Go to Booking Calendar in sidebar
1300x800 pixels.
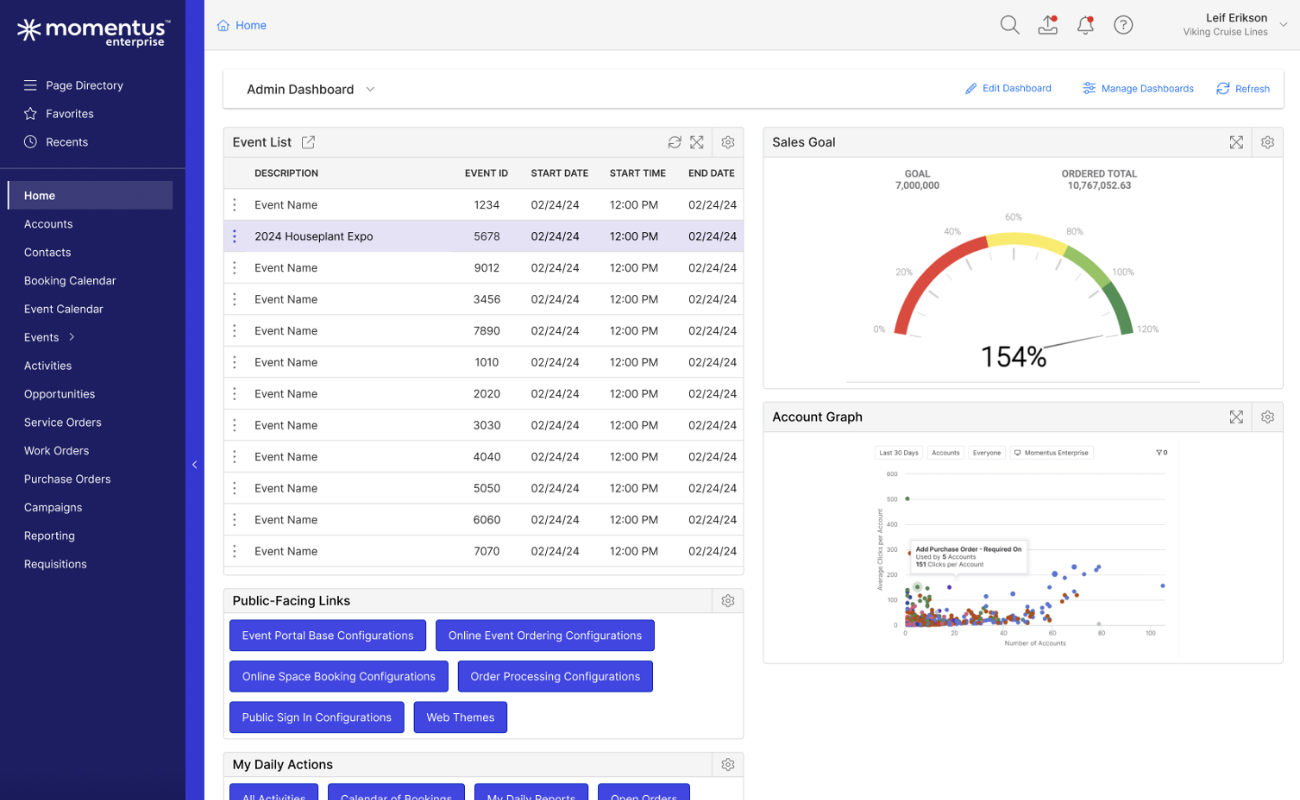point(70,281)
